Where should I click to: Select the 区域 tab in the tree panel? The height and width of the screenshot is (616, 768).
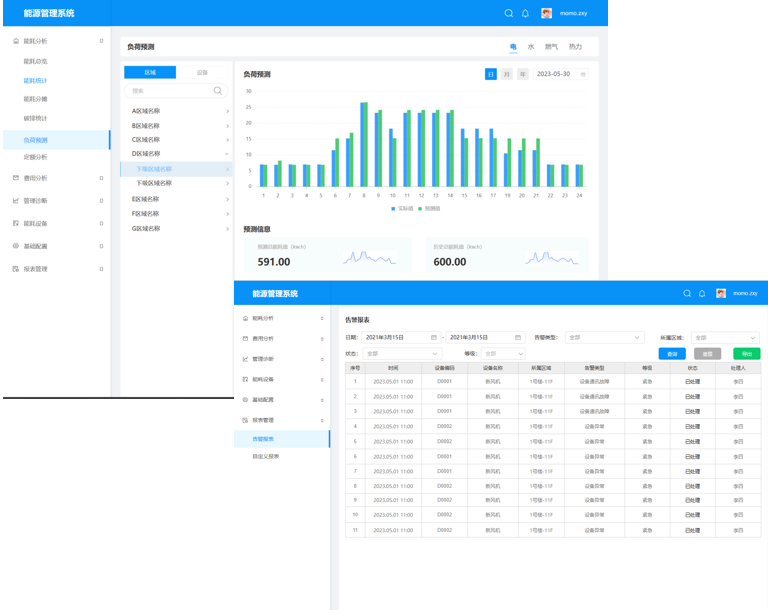pyautogui.click(x=150, y=72)
